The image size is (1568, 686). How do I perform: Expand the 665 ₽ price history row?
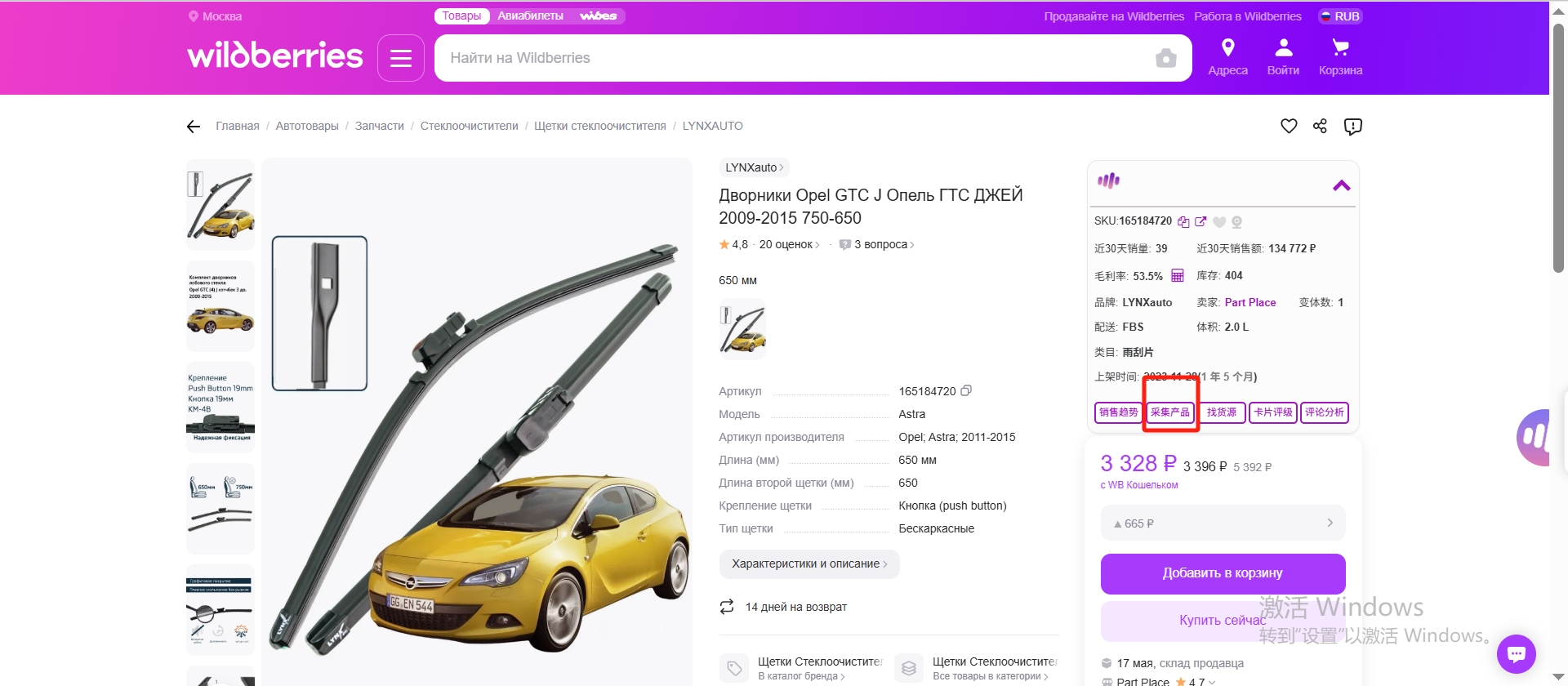(1223, 523)
